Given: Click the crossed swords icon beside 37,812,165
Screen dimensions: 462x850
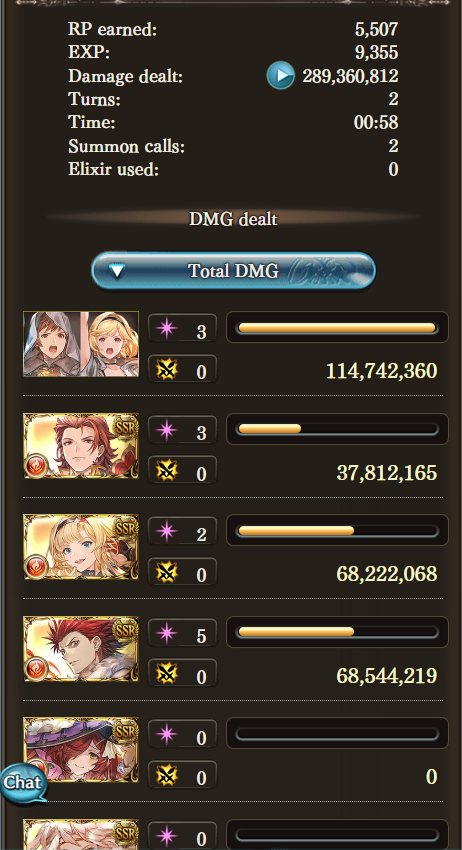Looking at the screenshot, I should pyautogui.click(x=166, y=471).
